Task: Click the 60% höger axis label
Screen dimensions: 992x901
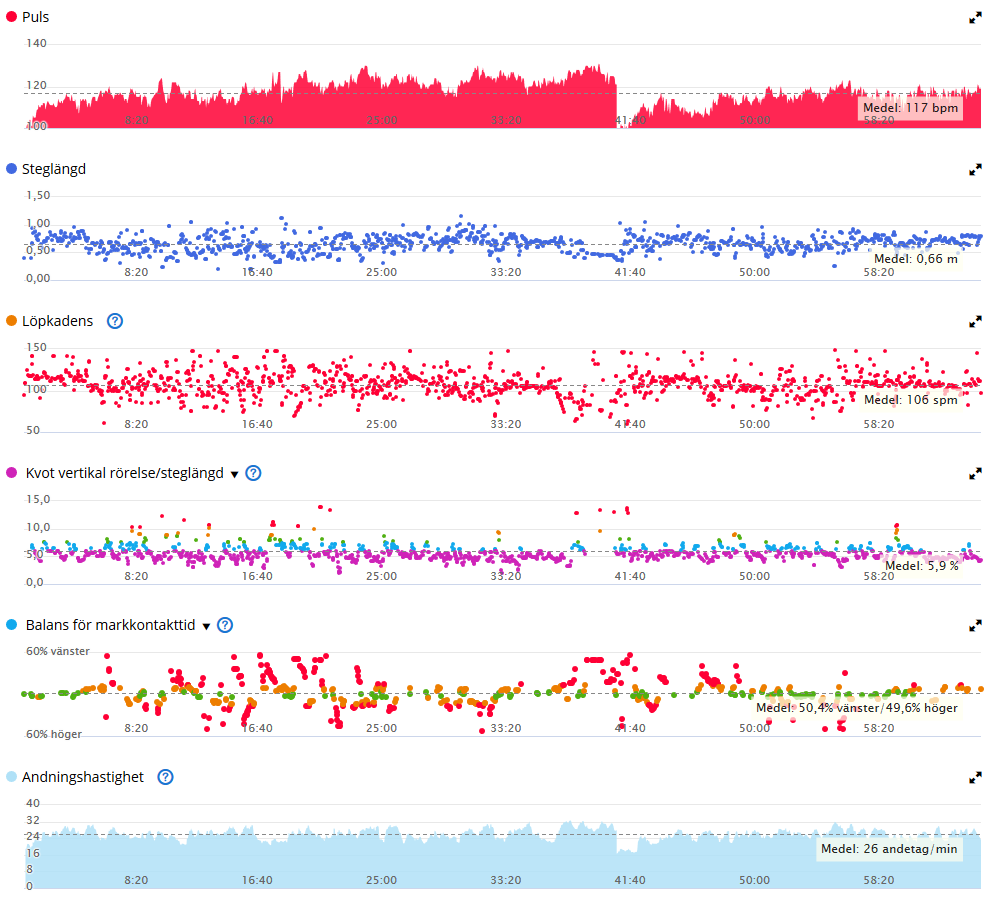Action: tap(54, 734)
